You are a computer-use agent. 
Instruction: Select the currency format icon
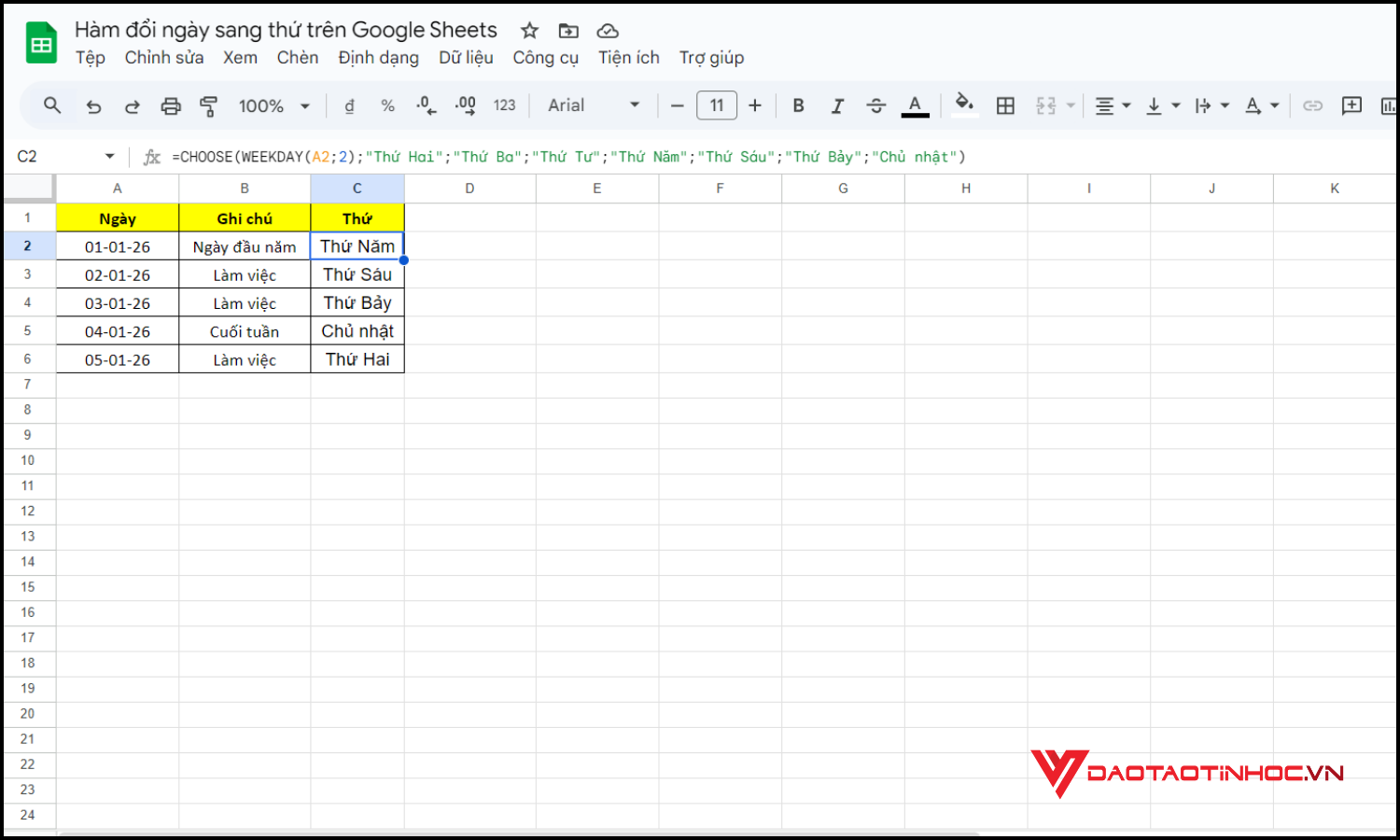[x=348, y=105]
